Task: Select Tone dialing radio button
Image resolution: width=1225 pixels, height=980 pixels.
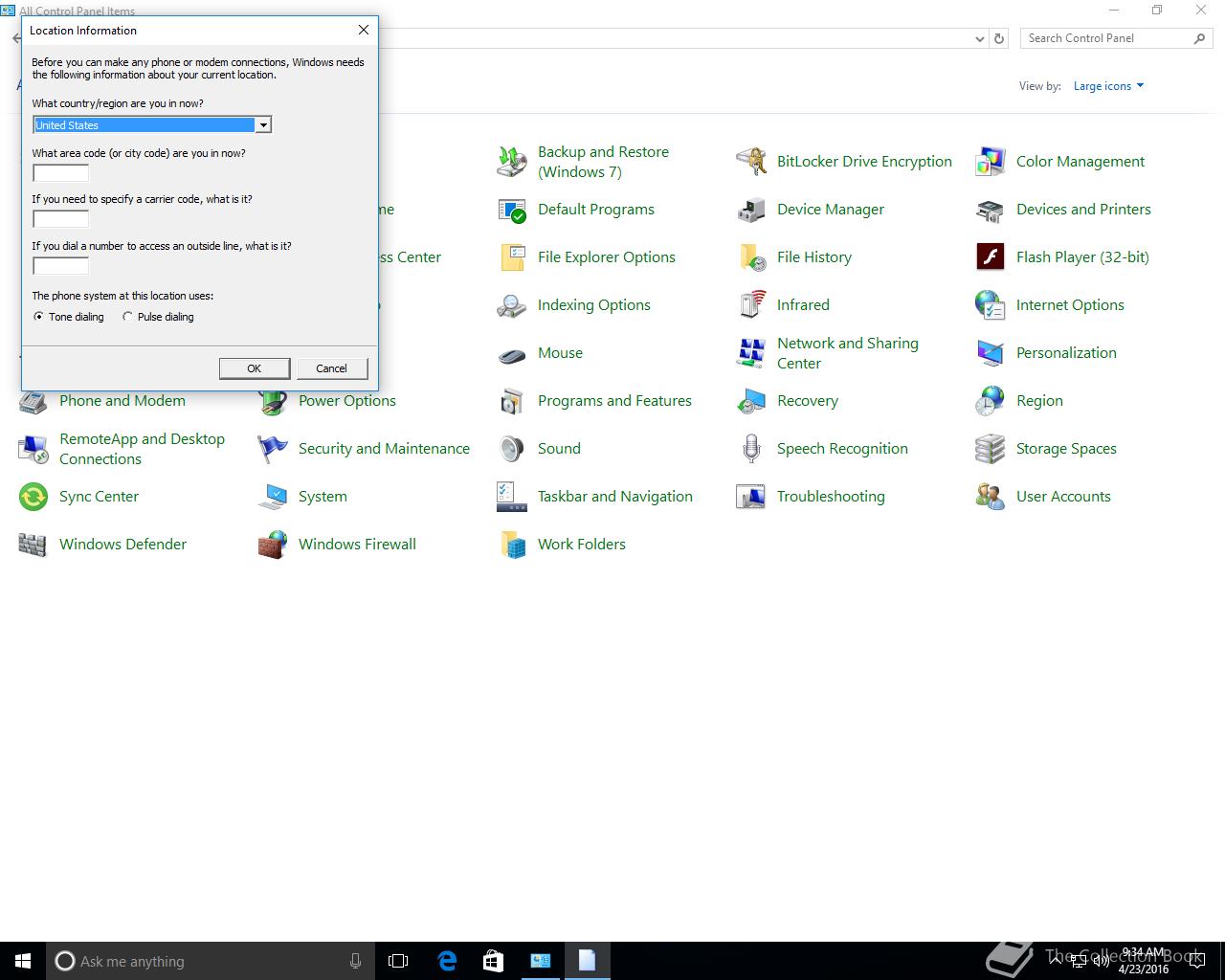Action: 39,317
